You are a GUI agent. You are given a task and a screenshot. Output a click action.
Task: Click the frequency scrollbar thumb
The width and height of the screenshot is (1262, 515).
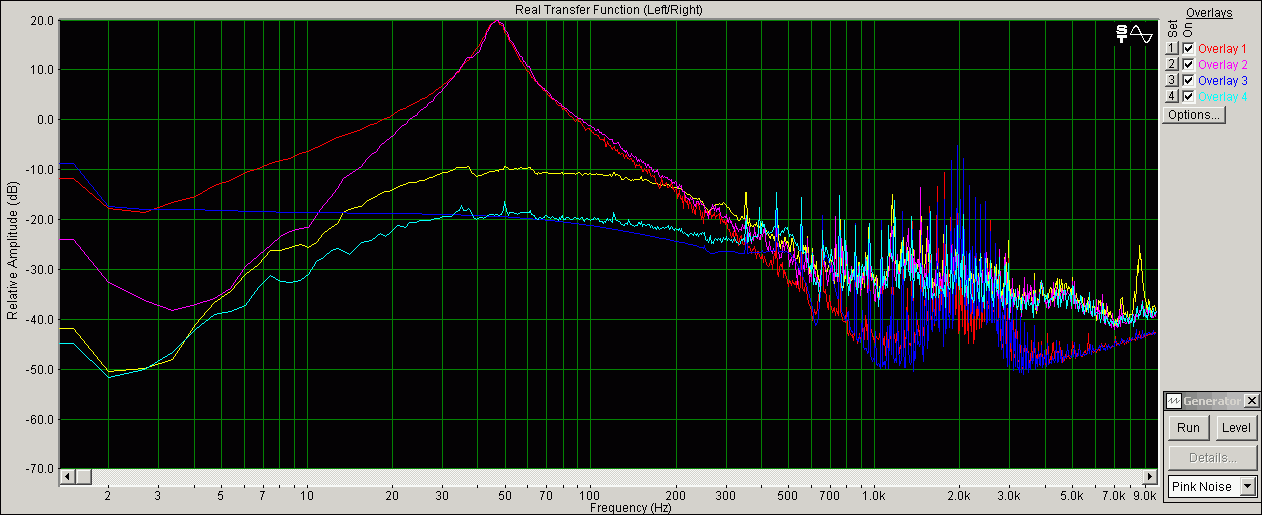tap(82, 476)
